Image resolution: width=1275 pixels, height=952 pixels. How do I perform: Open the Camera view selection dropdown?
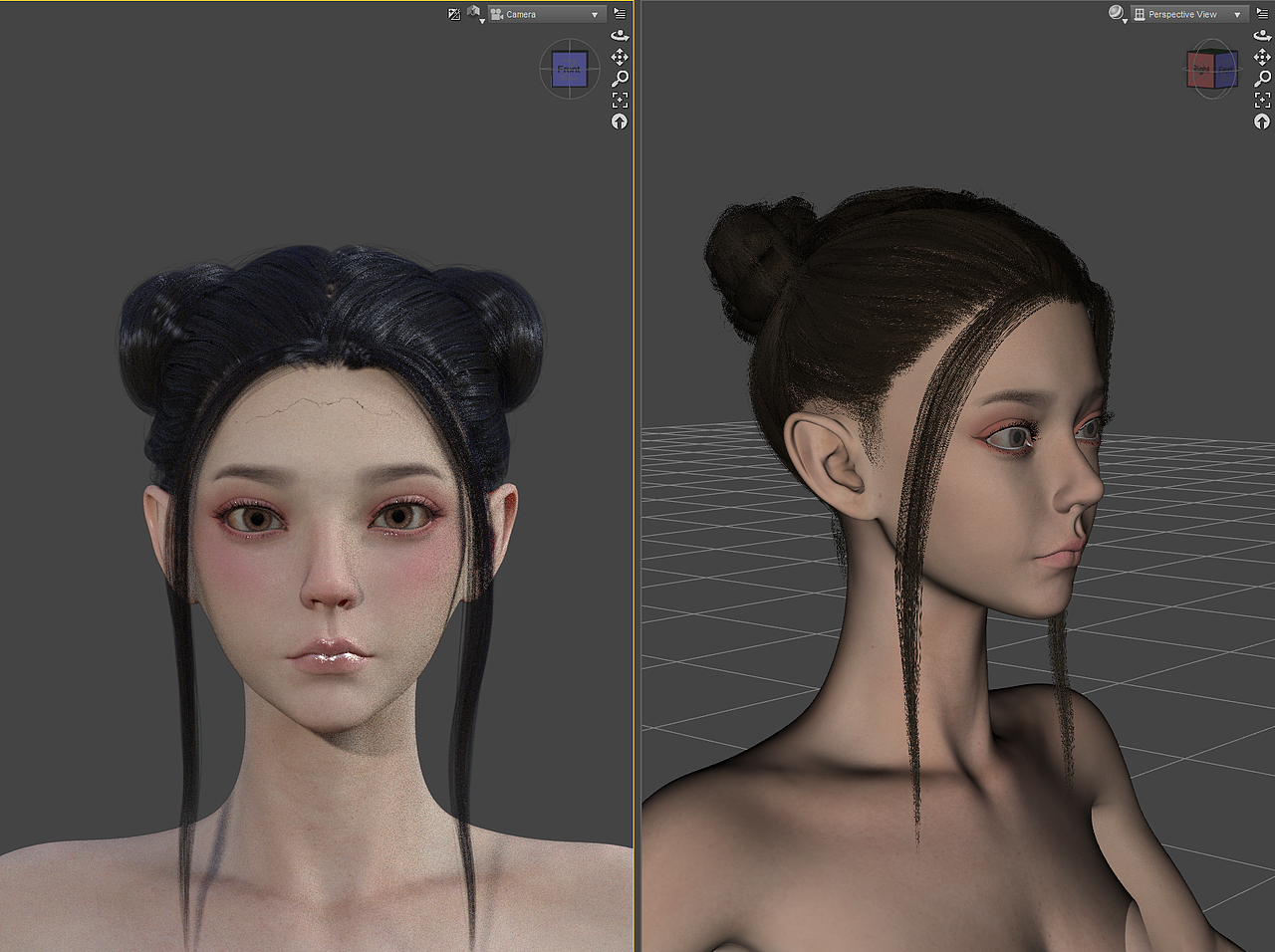(x=546, y=14)
